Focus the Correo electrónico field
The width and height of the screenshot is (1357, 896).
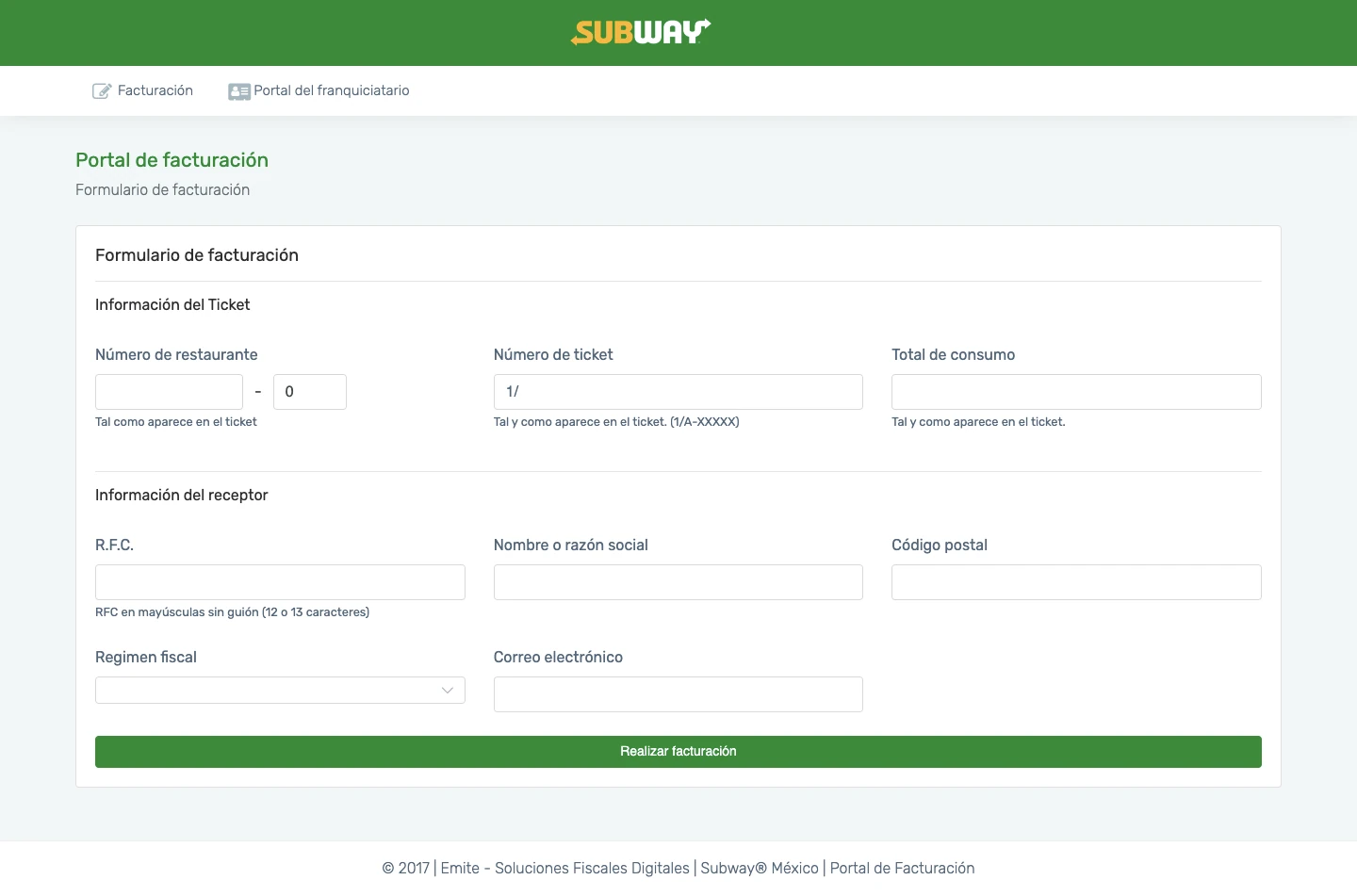[678, 694]
